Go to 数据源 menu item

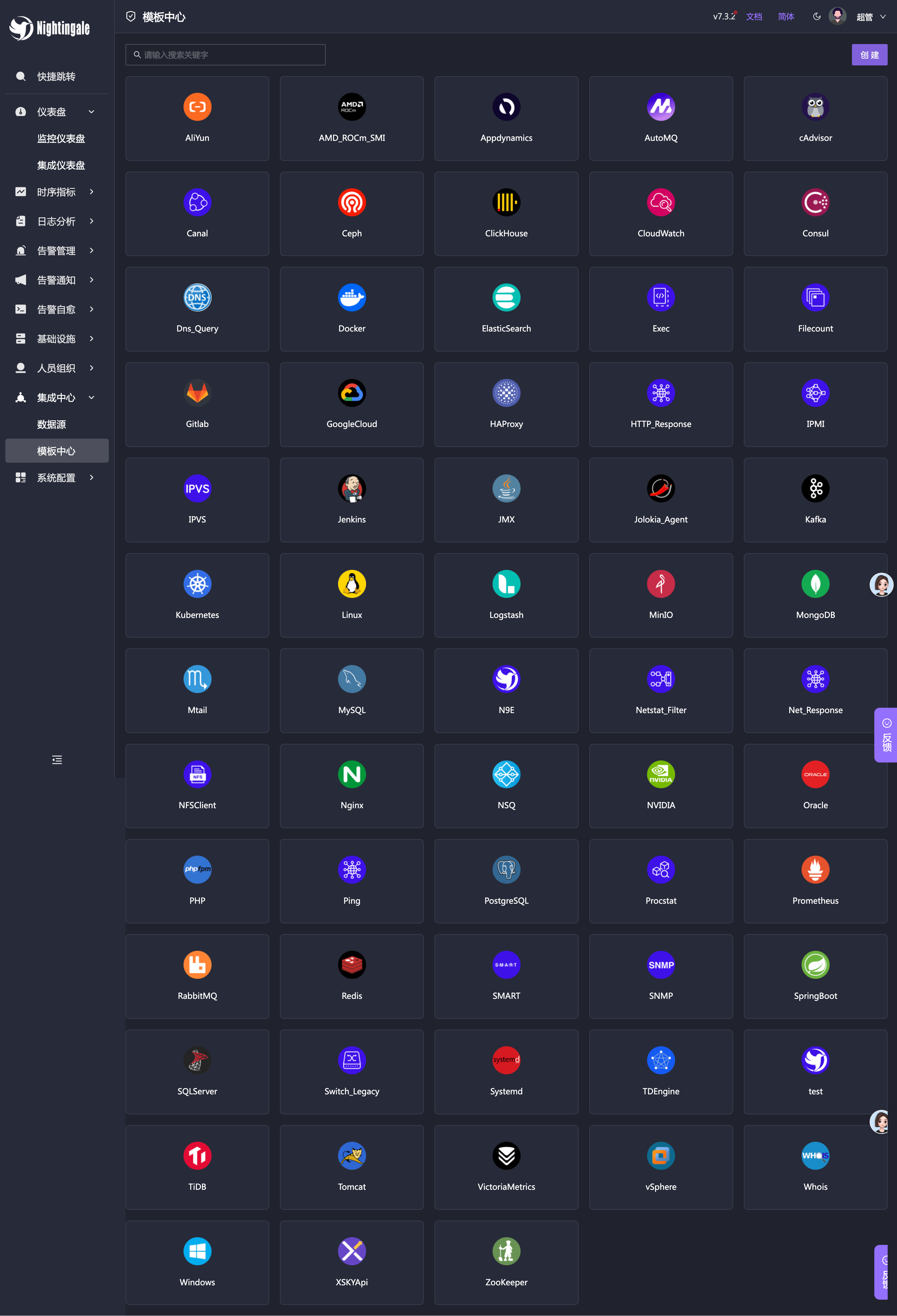click(51, 424)
